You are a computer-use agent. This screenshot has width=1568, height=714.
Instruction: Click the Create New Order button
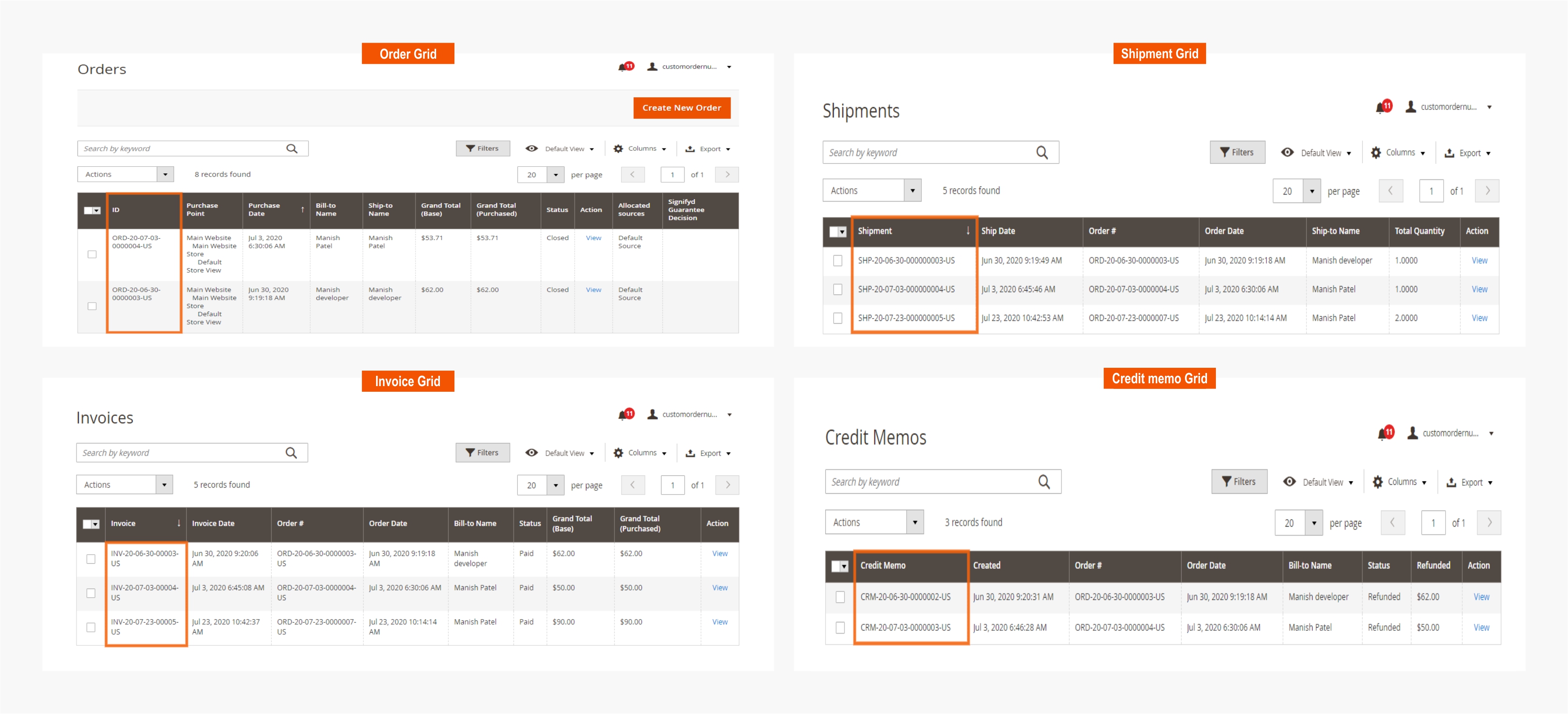click(682, 108)
